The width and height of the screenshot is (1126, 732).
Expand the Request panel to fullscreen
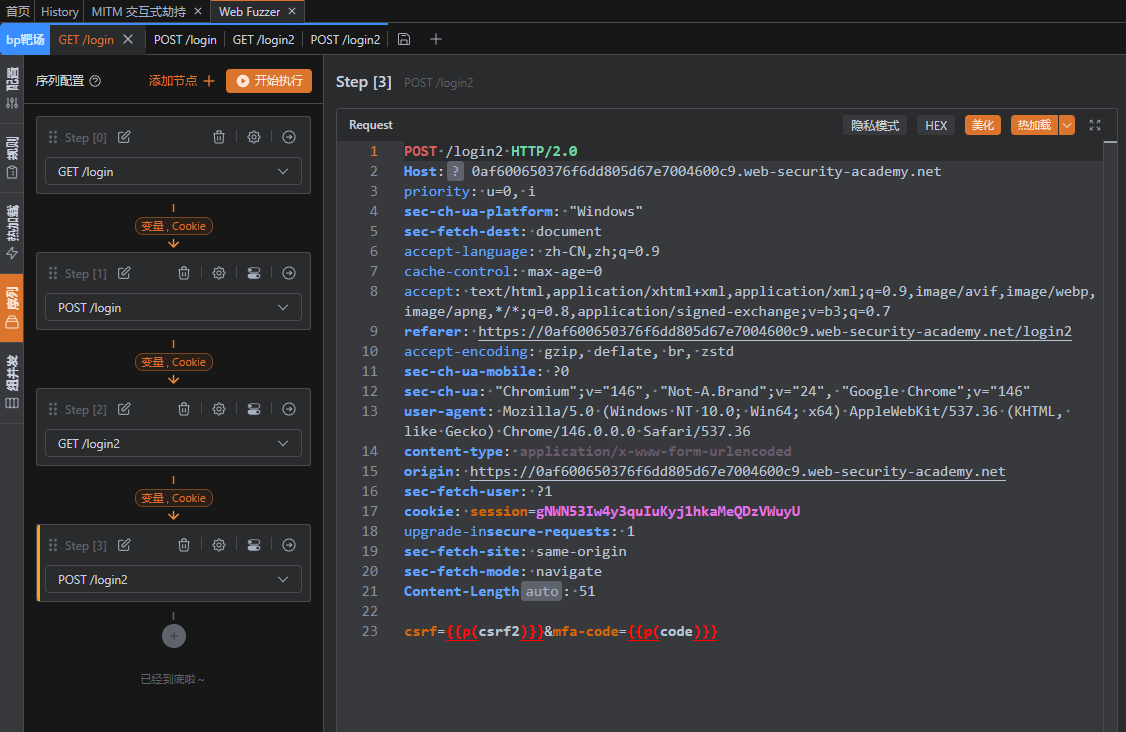[x=1095, y=125]
